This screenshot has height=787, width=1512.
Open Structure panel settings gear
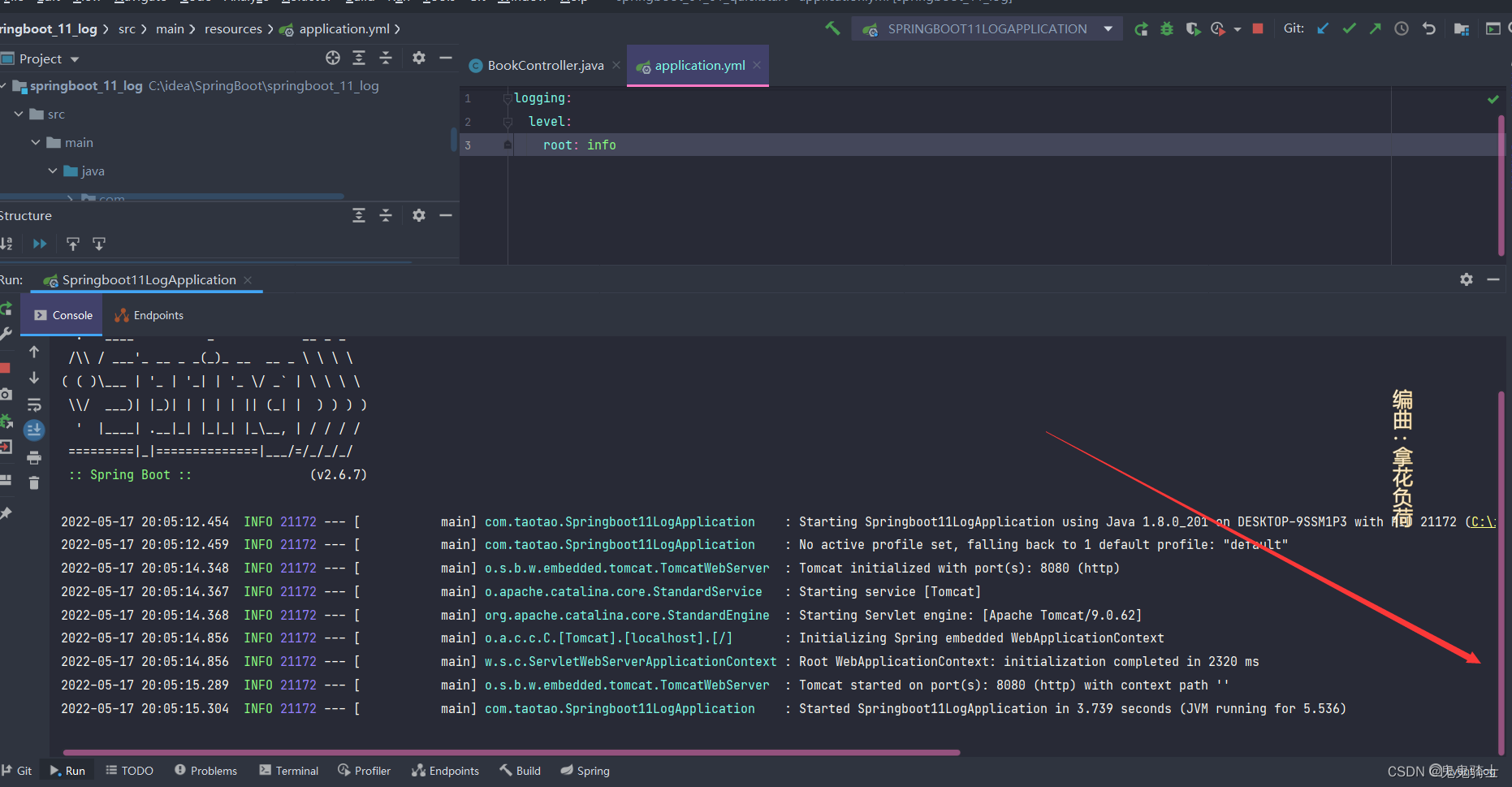pos(419,215)
